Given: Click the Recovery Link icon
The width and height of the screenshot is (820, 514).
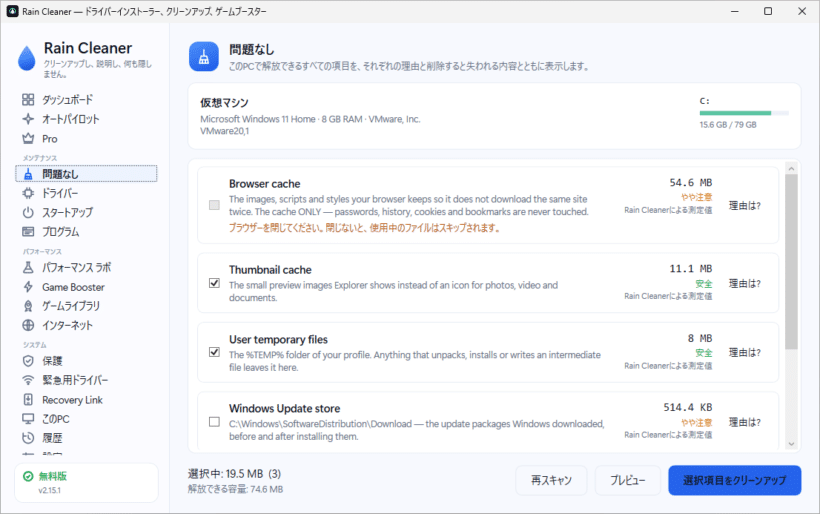Looking at the screenshot, I should click(28, 399).
